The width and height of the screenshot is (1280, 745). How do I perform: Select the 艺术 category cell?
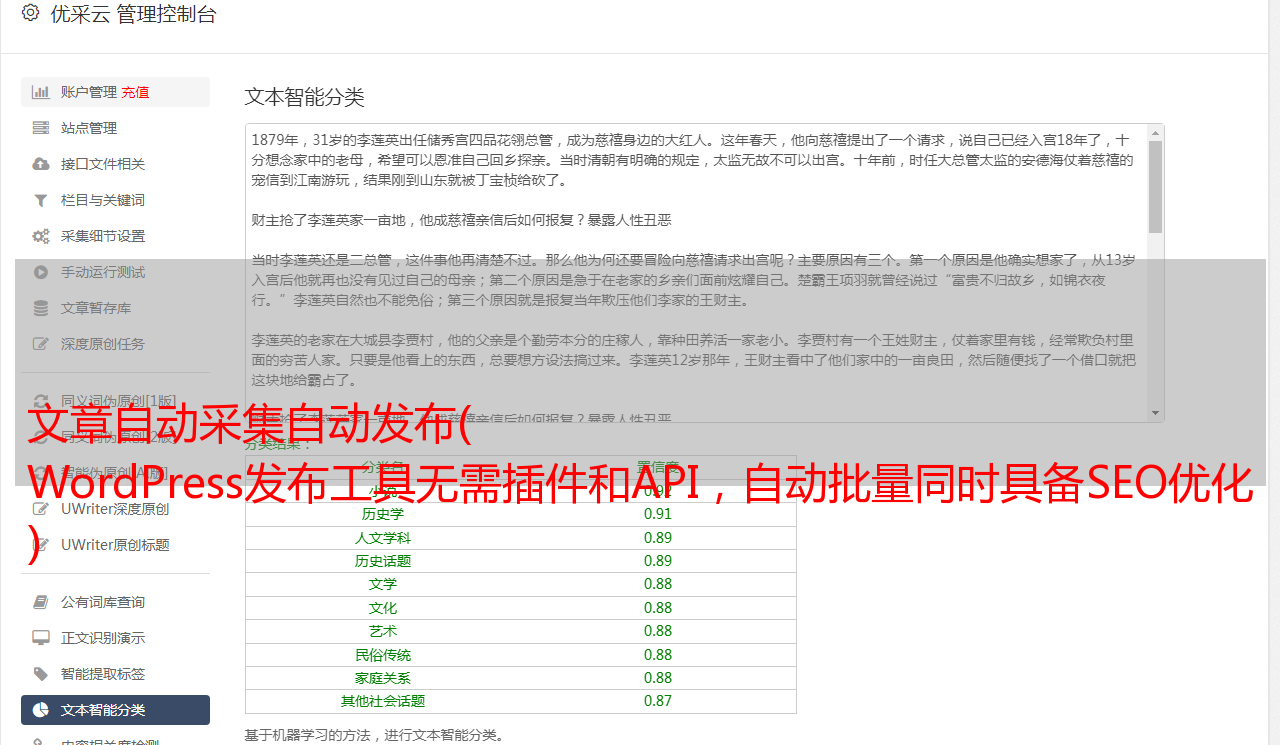tap(383, 631)
